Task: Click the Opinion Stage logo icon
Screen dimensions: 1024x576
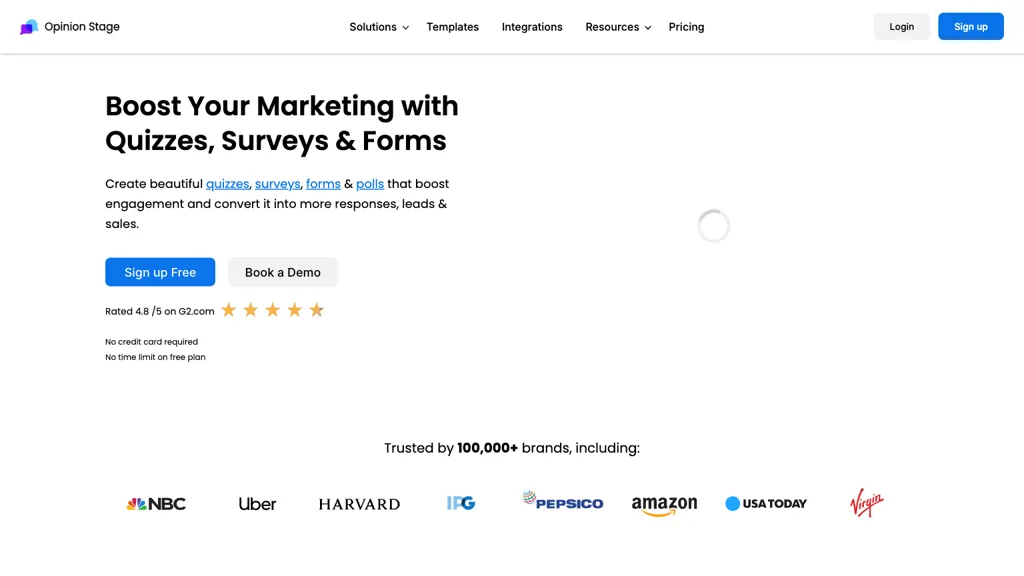Action: coord(29,27)
